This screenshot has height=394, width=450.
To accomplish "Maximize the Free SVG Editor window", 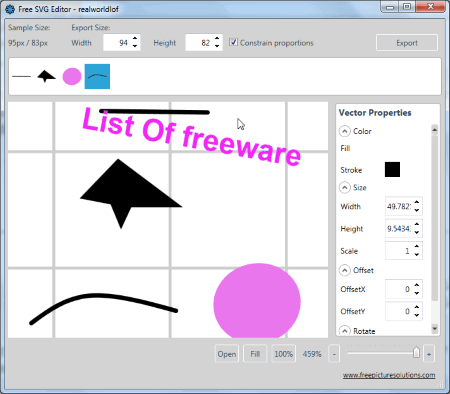I will [407, 7].
